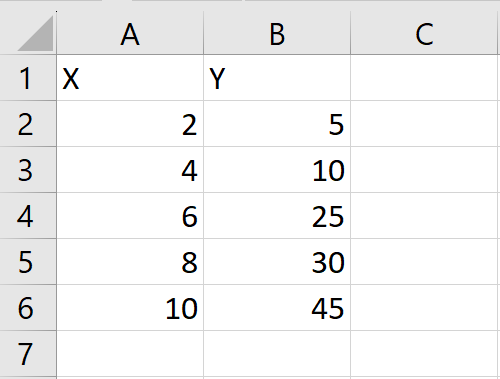Image resolution: width=500 pixels, height=379 pixels.
Task: Select row 4 header
Action: pyautogui.click(x=28, y=216)
